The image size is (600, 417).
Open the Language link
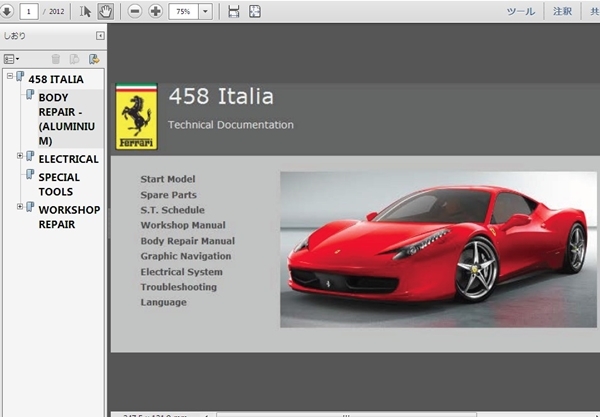(163, 302)
